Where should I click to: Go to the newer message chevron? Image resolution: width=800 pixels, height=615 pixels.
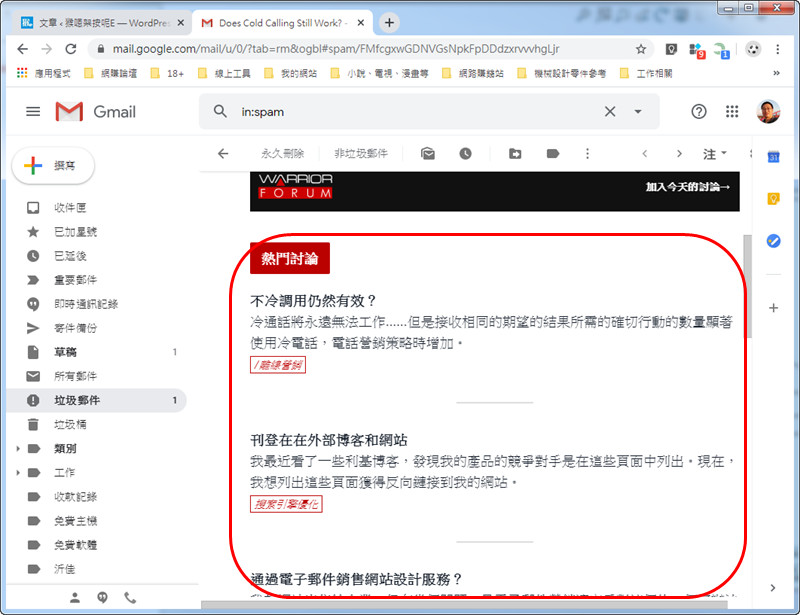coord(645,153)
